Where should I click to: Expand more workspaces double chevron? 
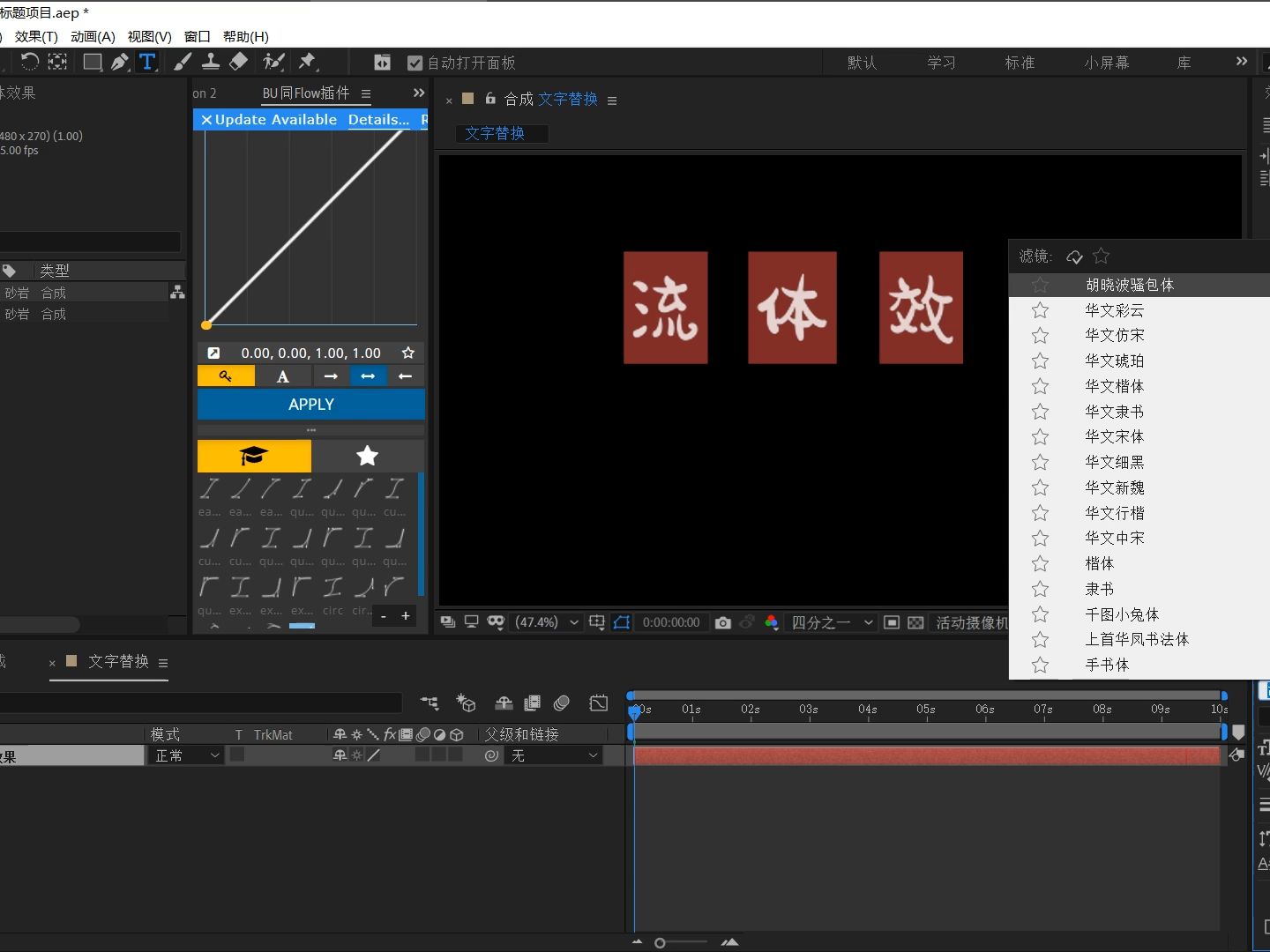coord(1242,61)
